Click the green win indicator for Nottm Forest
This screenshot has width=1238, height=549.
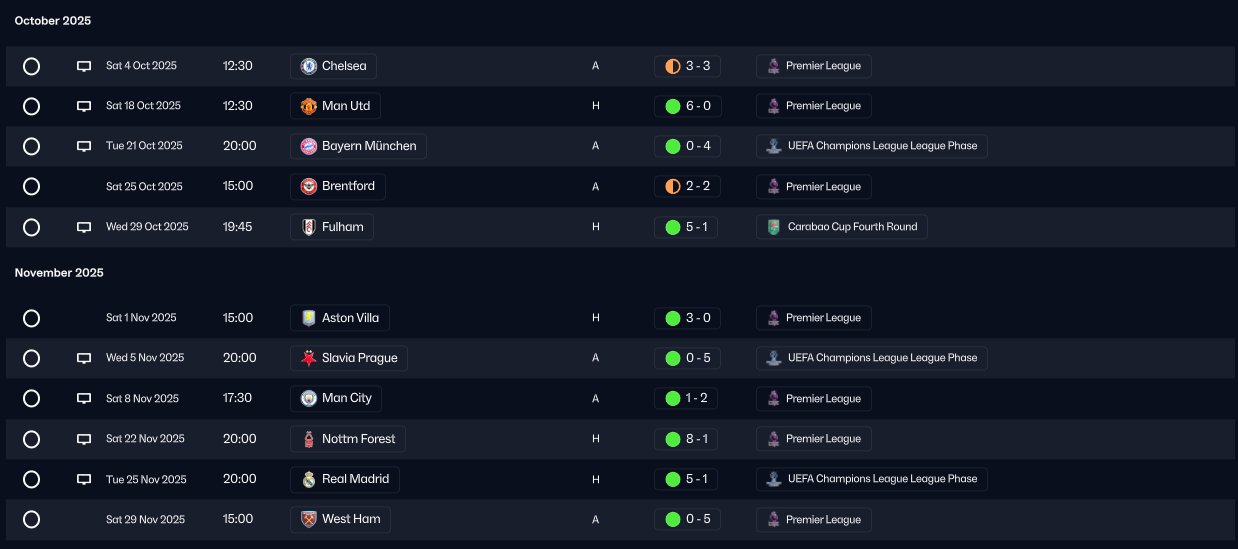(673, 439)
